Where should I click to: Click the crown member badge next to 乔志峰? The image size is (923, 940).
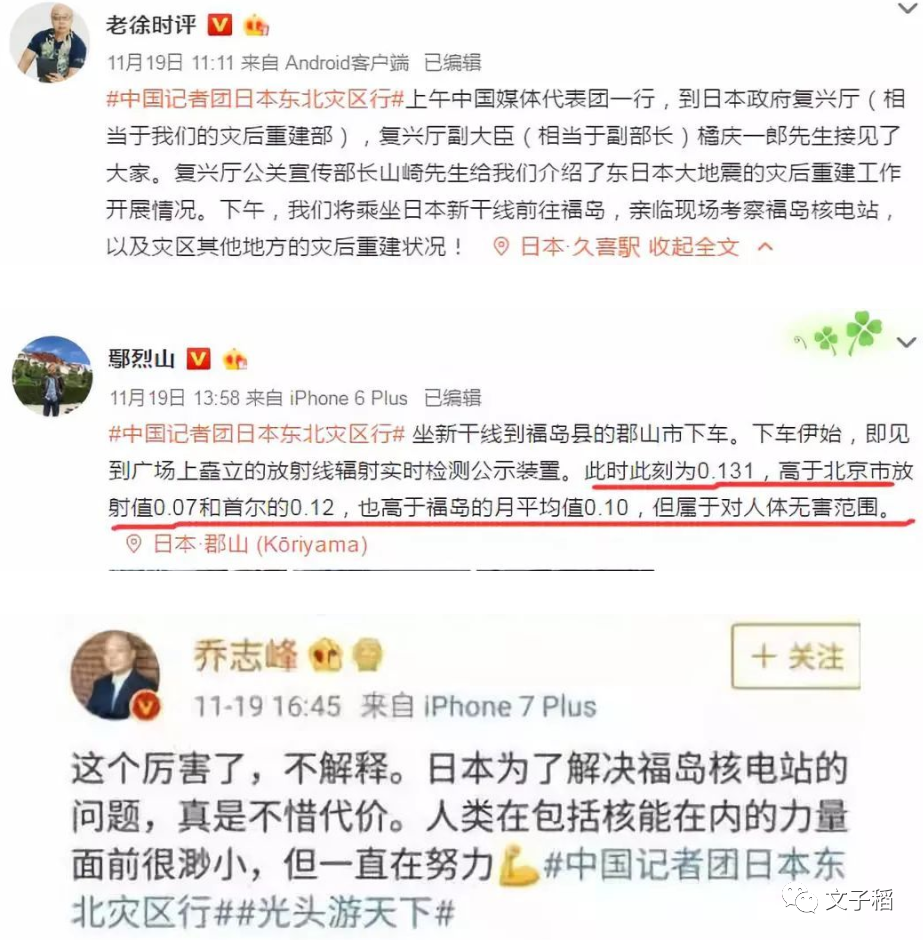[324, 655]
